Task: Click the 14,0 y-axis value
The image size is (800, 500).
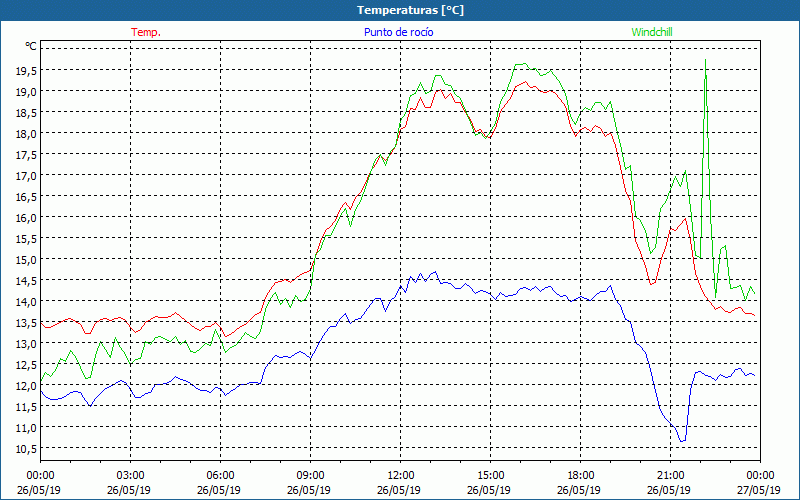Action: coord(26,302)
